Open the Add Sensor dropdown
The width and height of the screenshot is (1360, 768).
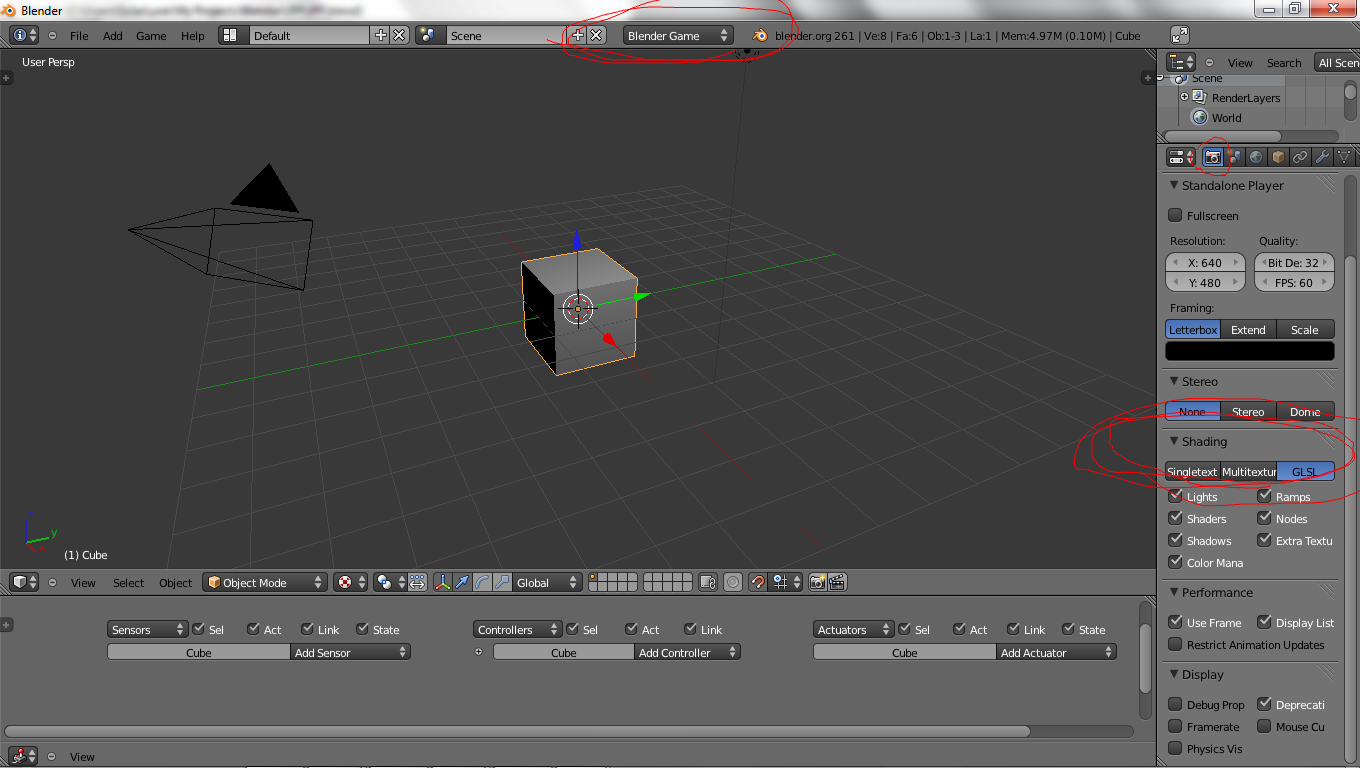[x=350, y=652]
